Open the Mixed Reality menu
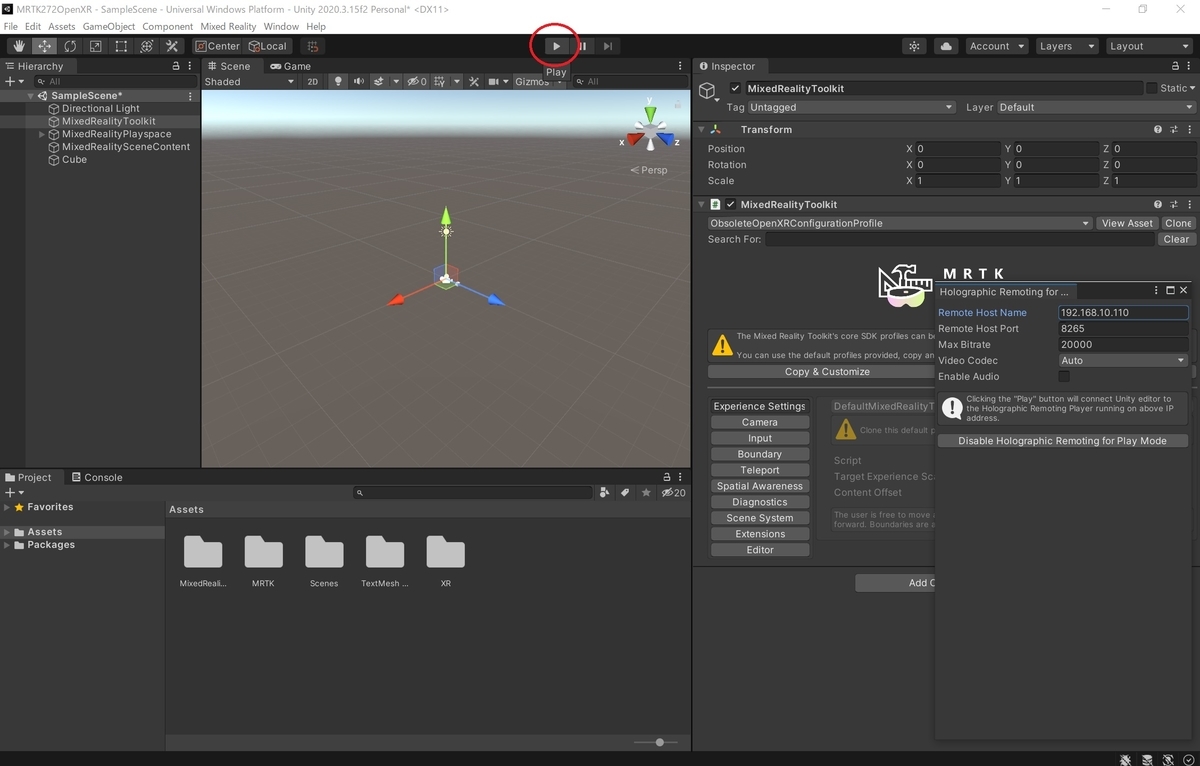 [227, 26]
